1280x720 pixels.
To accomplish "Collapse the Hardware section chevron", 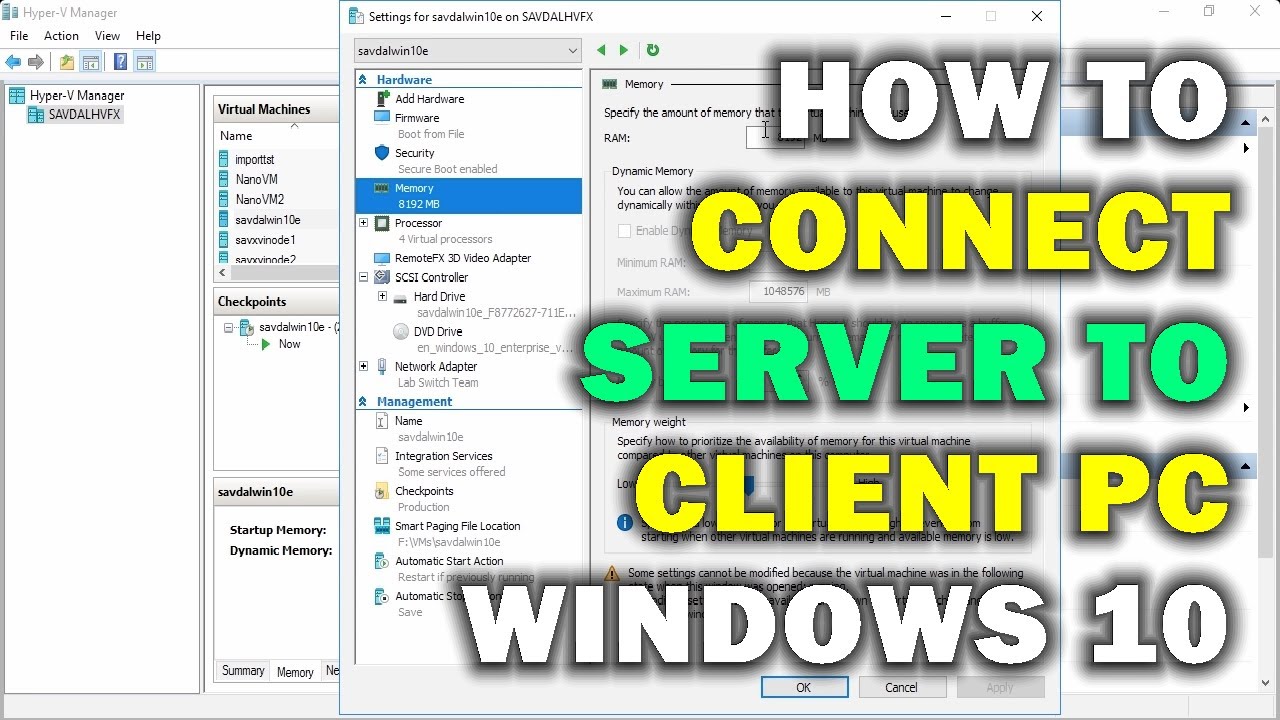I will click(x=363, y=80).
